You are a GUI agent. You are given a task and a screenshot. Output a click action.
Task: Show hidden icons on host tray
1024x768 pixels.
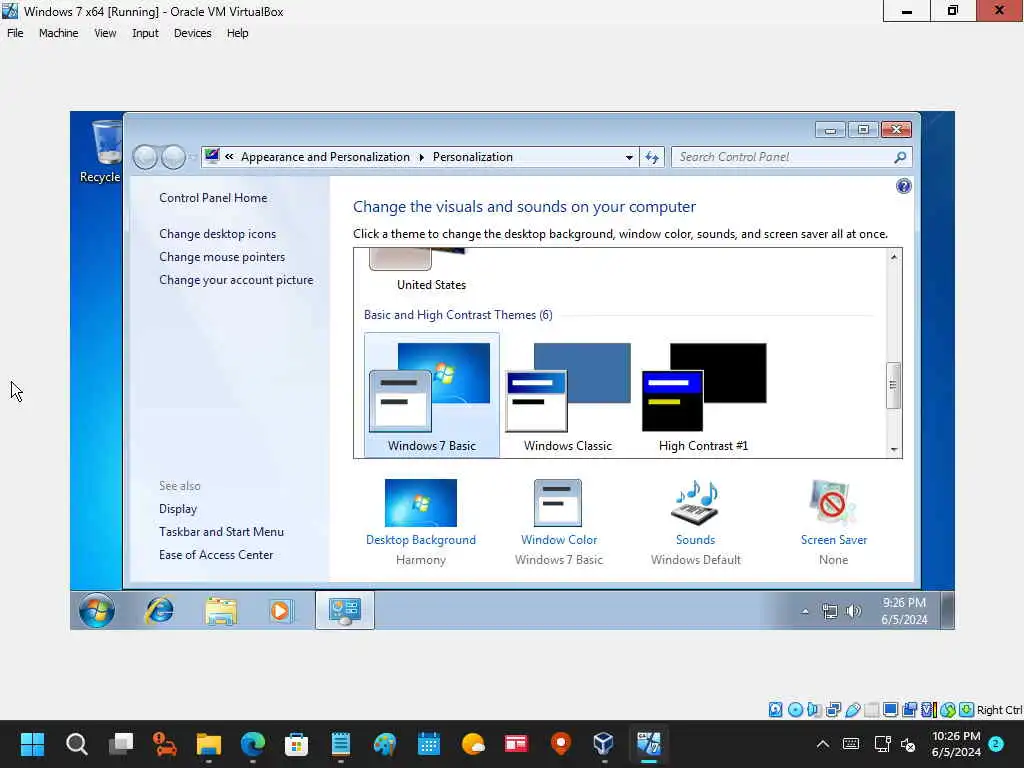click(823, 744)
